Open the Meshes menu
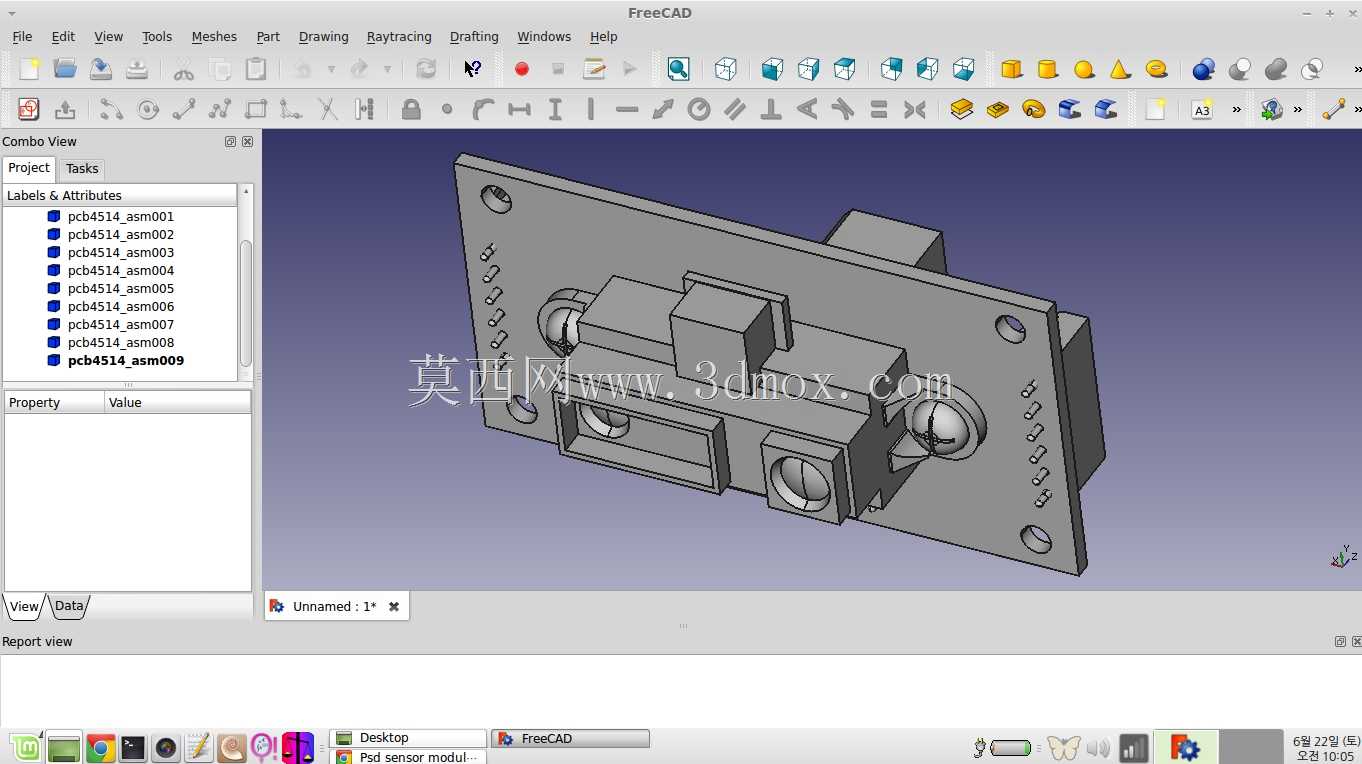The image size is (1362, 764). [214, 37]
